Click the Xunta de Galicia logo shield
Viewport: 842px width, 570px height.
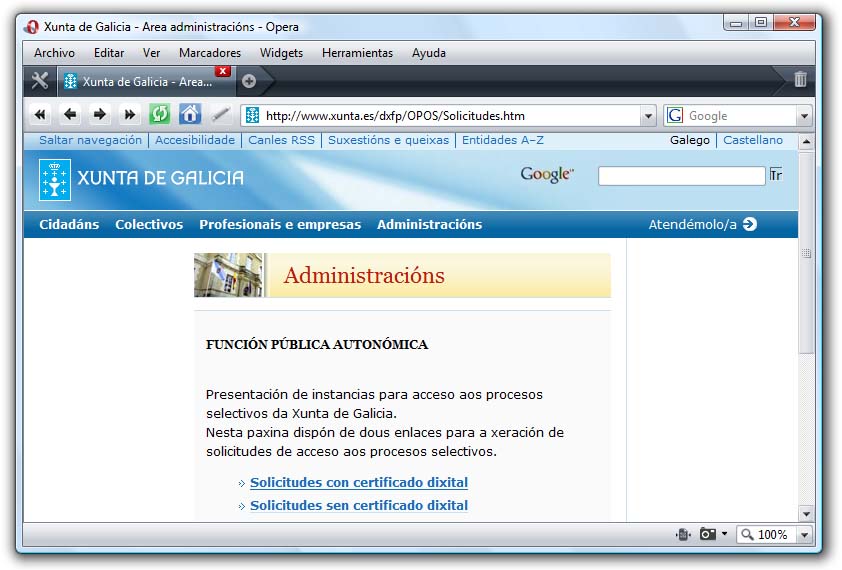[55, 179]
